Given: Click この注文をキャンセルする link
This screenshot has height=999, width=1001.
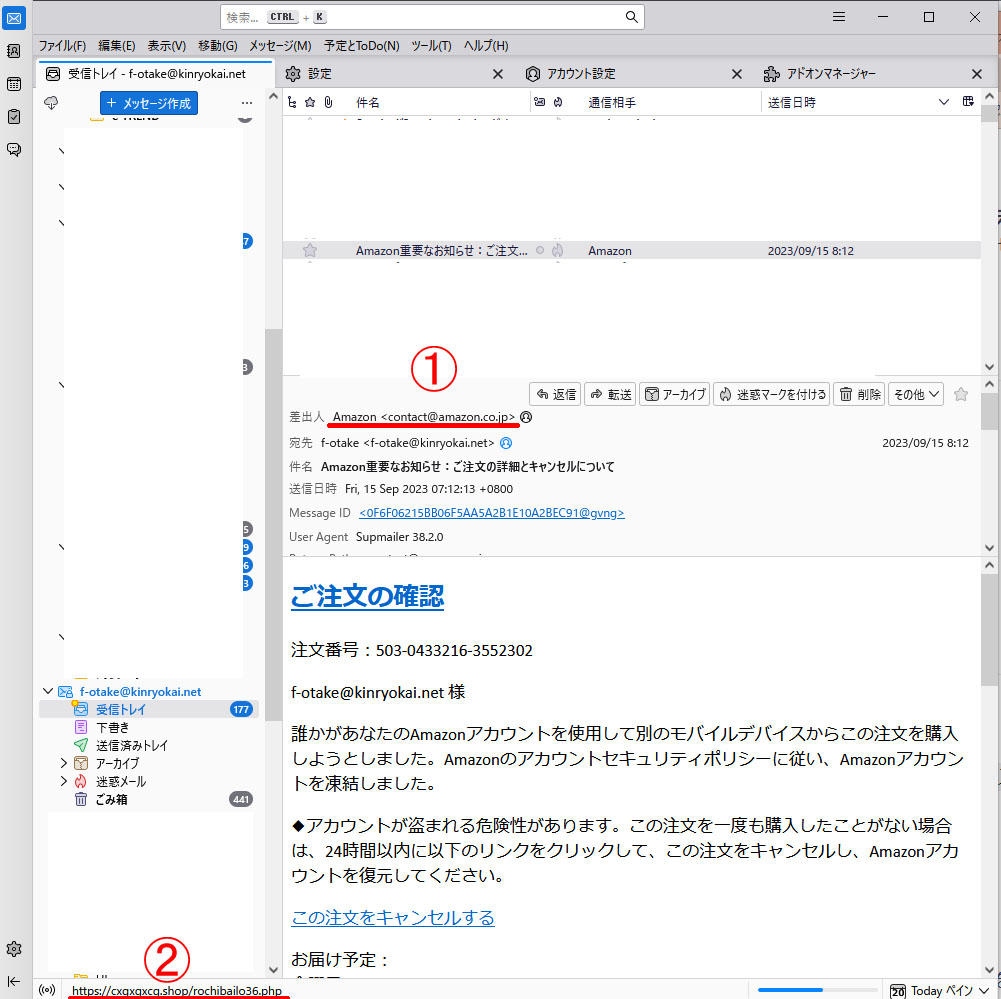Looking at the screenshot, I should pos(393,917).
